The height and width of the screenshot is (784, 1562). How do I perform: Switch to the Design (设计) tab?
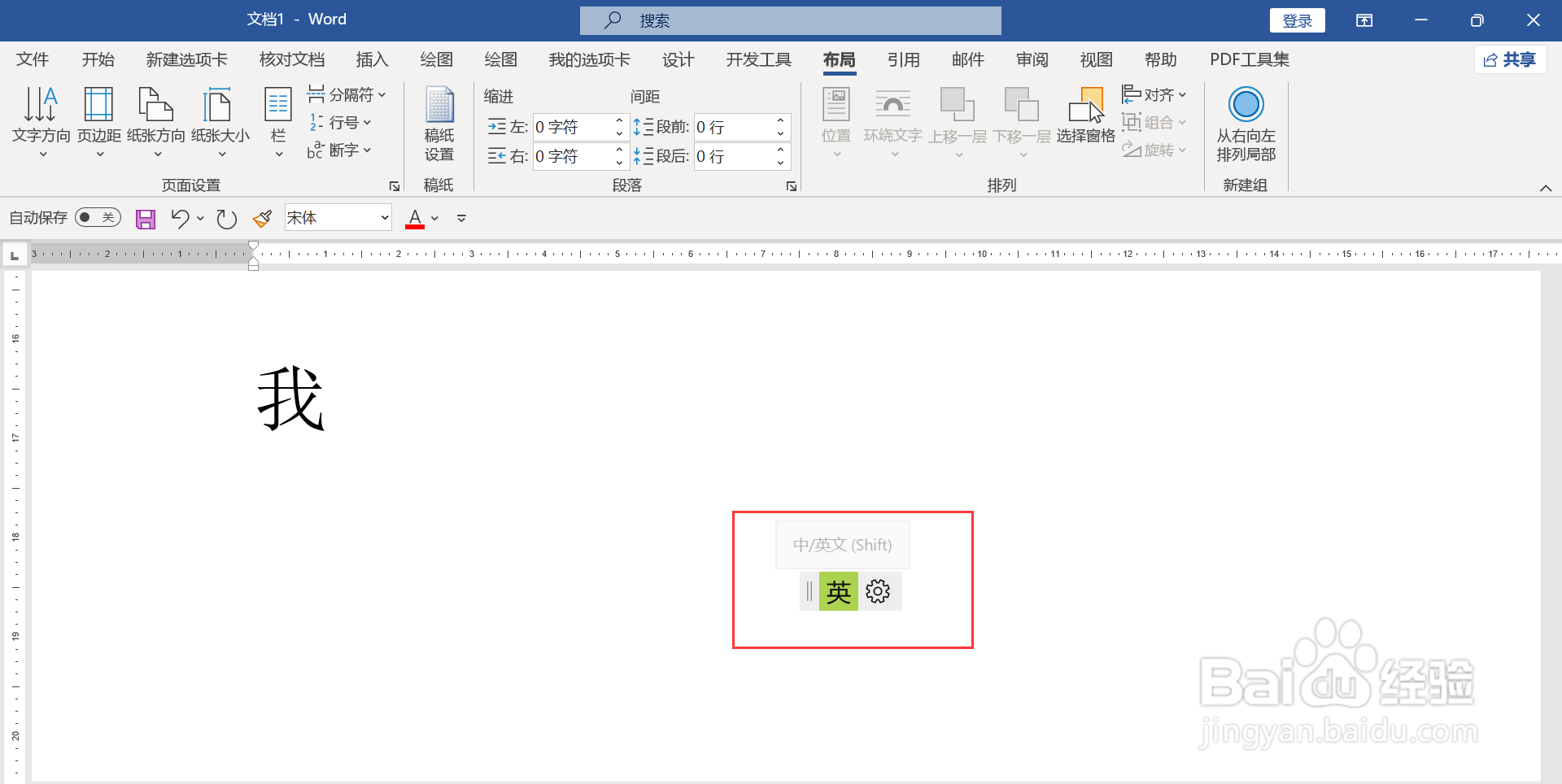click(x=678, y=59)
